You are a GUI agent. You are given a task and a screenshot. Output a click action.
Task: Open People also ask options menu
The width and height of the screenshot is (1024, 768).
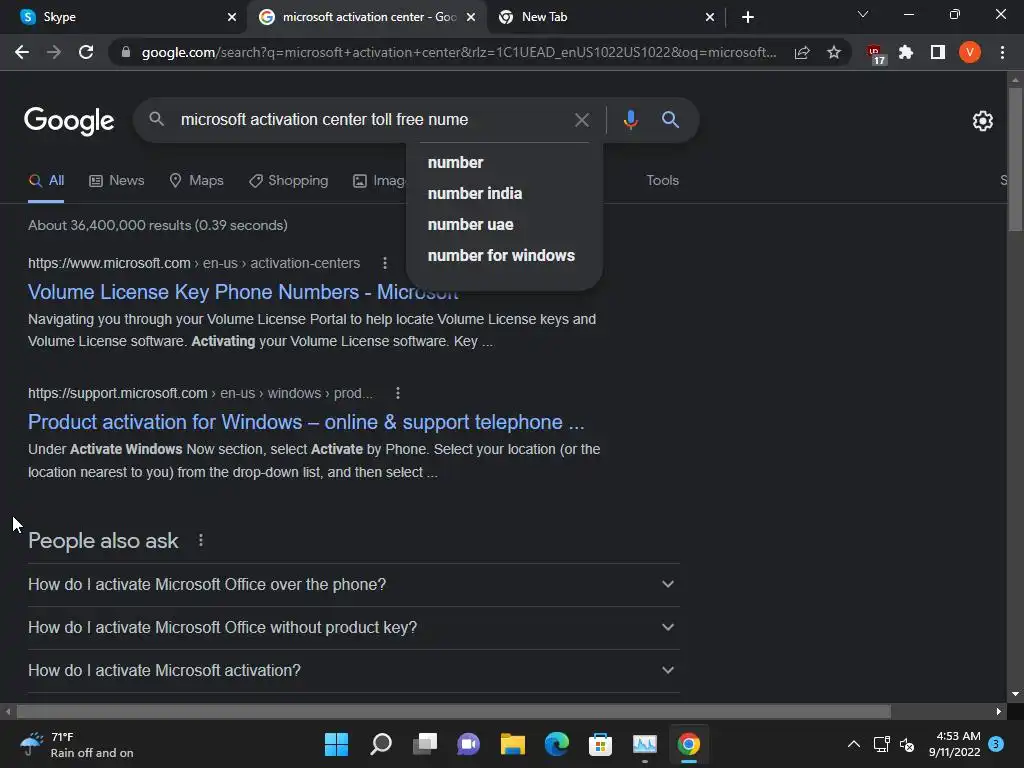pyautogui.click(x=200, y=541)
